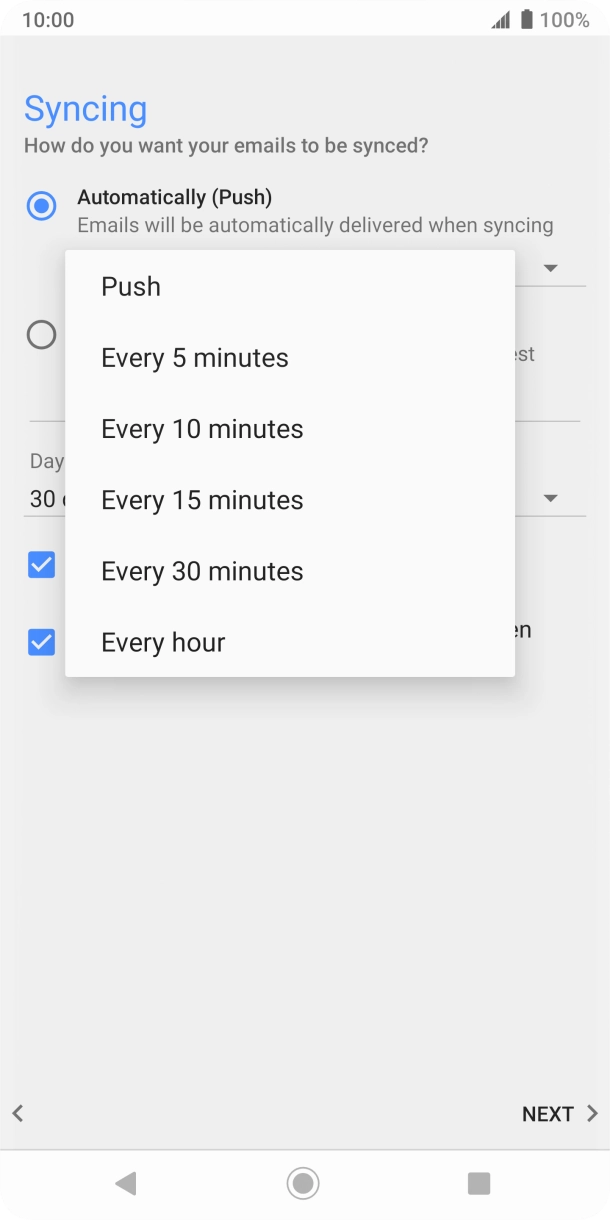Open the 30 days dropdown arrow
Image resolution: width=610 pixels, height=1220 pixels.
(551, 496)
